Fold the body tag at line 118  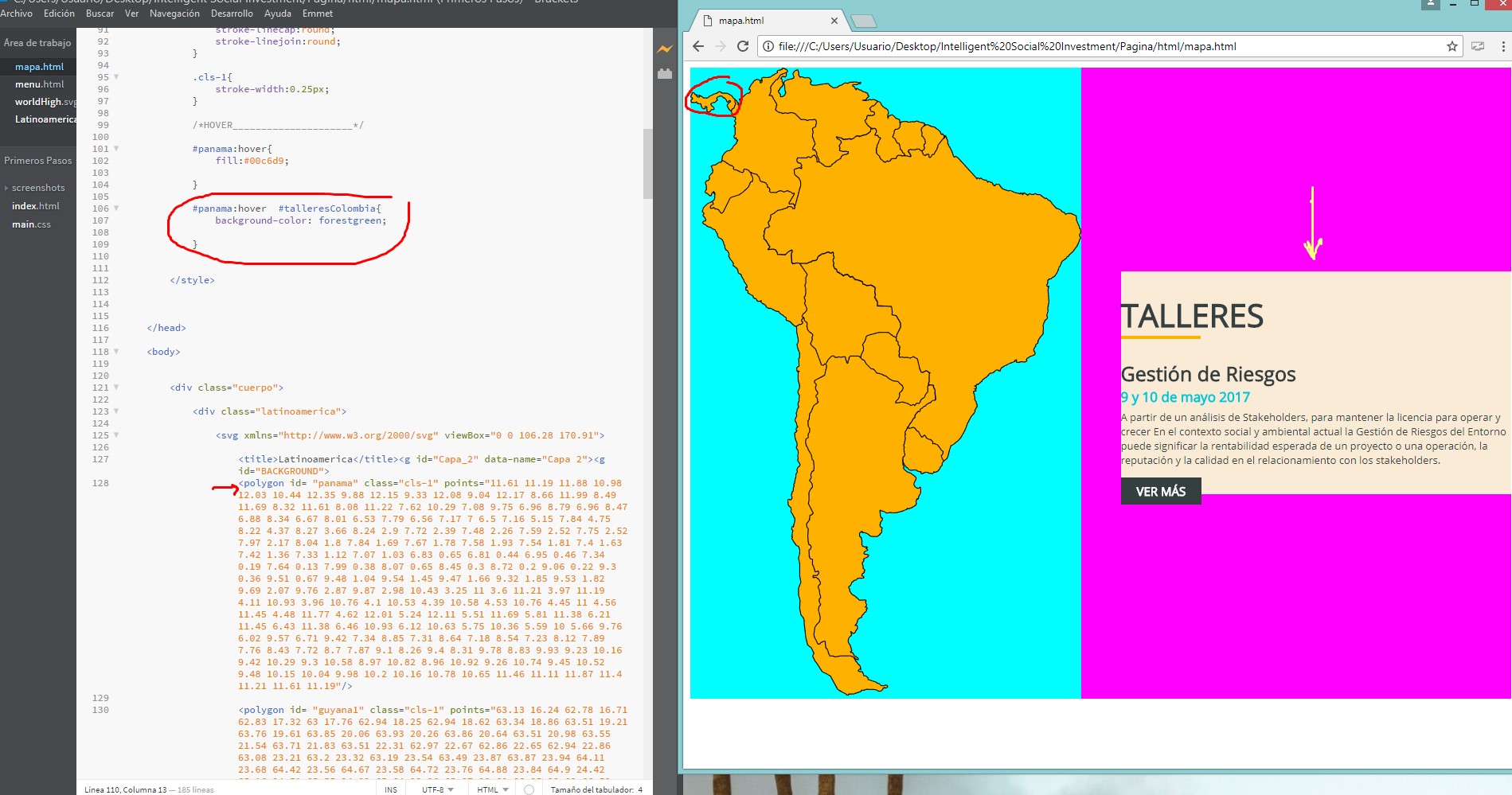point(116,352)
